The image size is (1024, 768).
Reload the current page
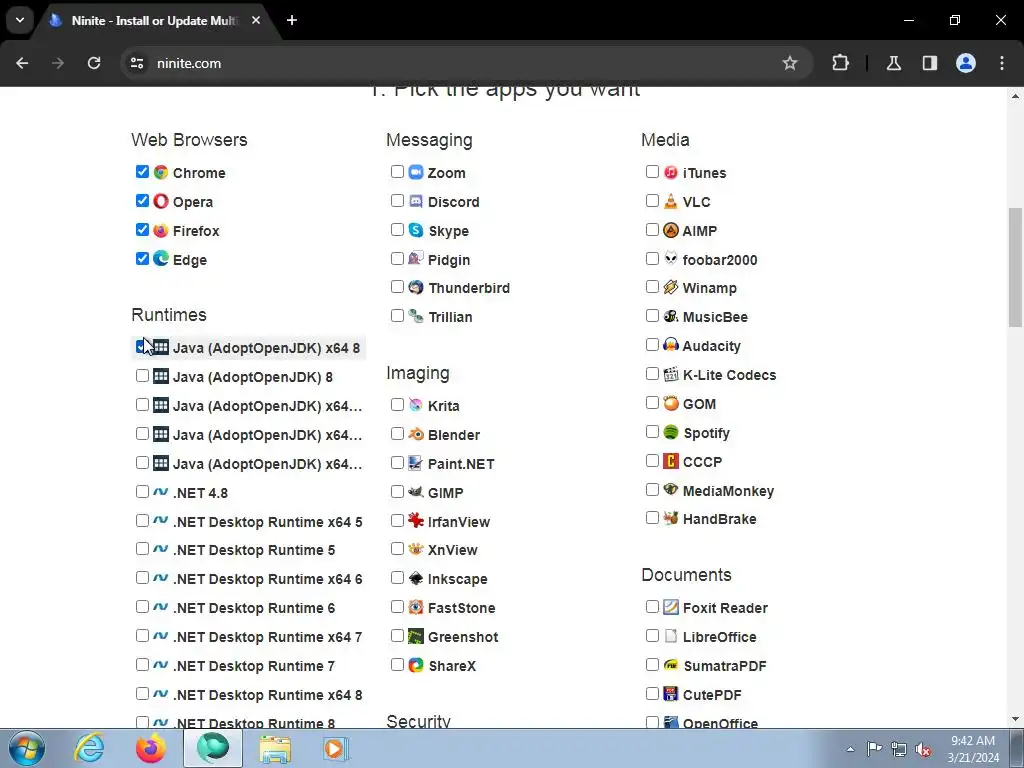[x=94, y=63]
